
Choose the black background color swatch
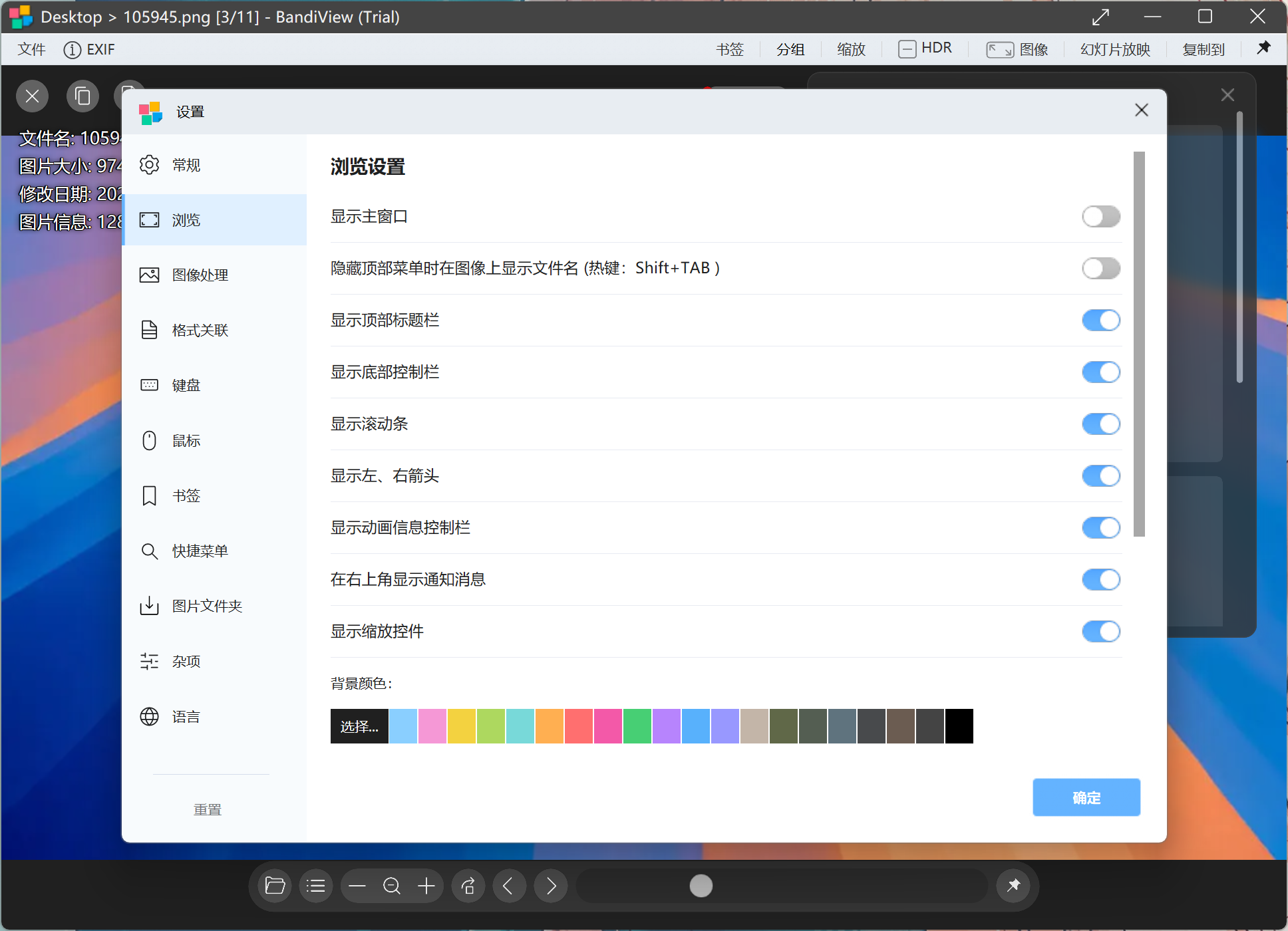pos(959,726)
